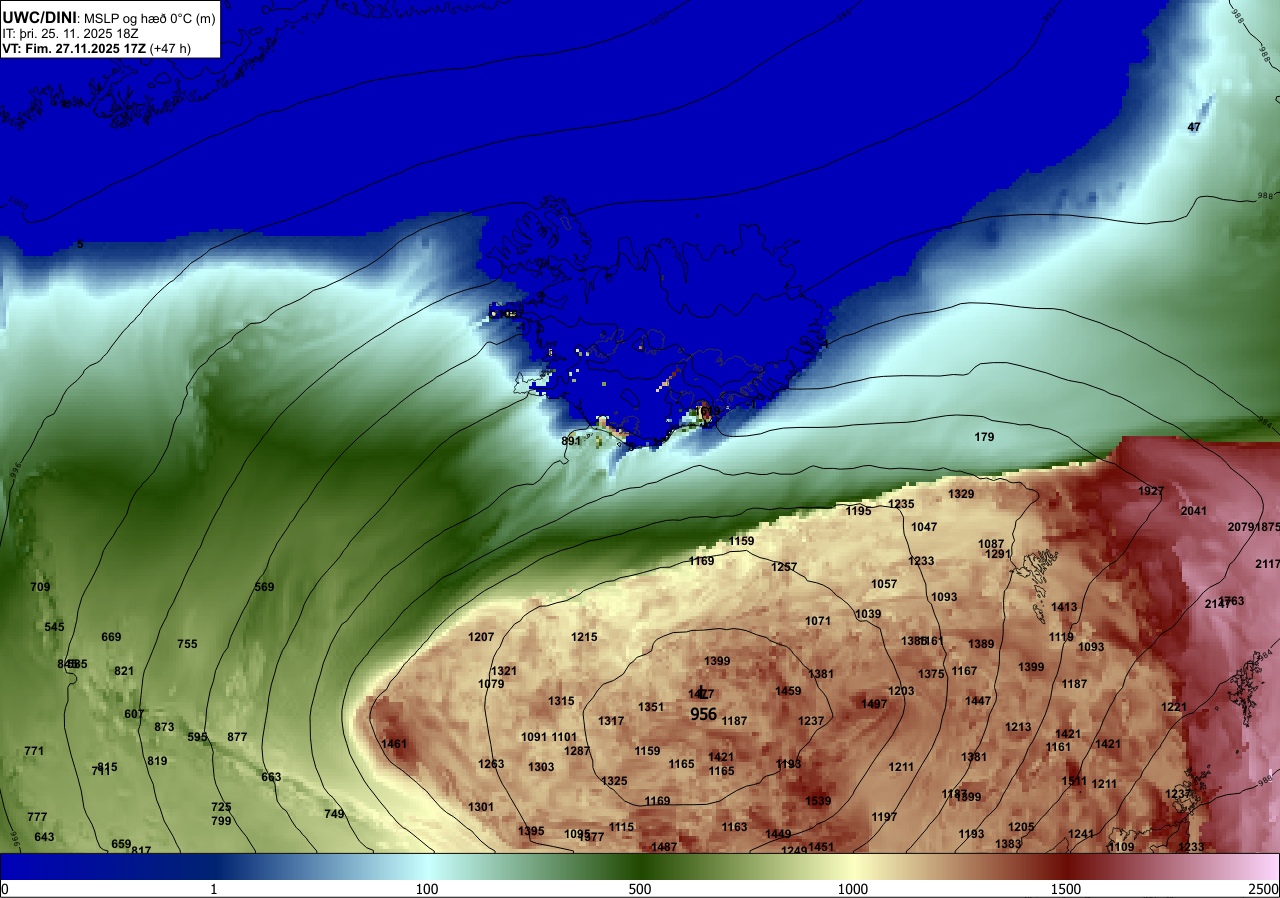The height and width of the screenshot is (898, 1280).
Task: Click the 1497 height value
Action: tap(874, 704)
